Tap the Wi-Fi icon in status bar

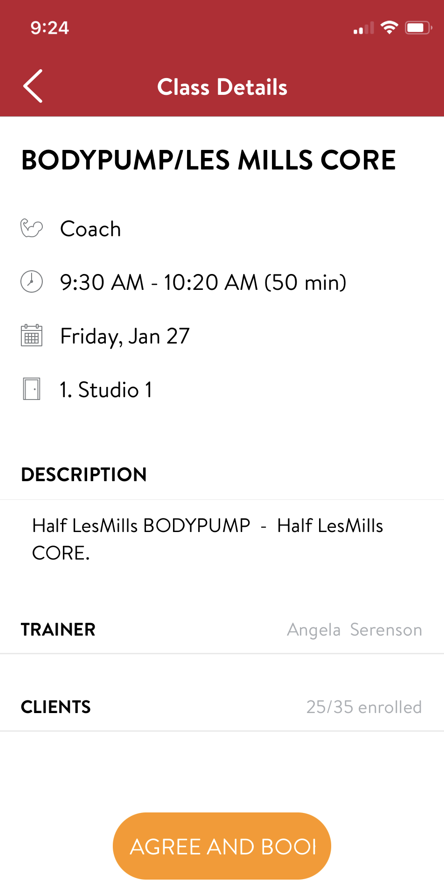(x=389, y=27)
